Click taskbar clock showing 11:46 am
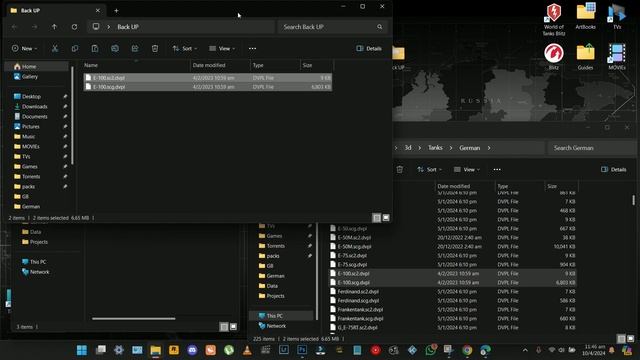The image size is (640, 360). point(593,350)
